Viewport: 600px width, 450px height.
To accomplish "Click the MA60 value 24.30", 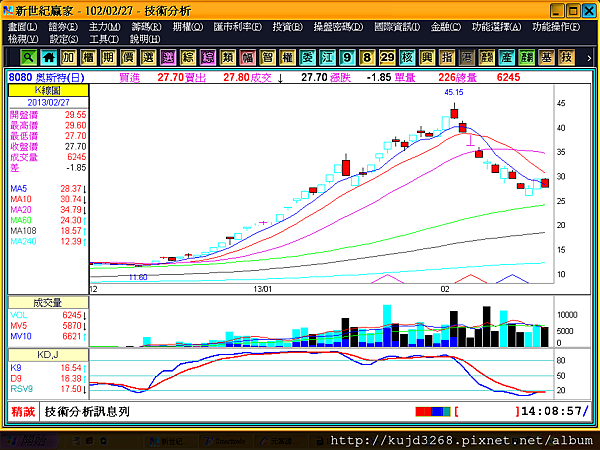I will pos(71,220).
